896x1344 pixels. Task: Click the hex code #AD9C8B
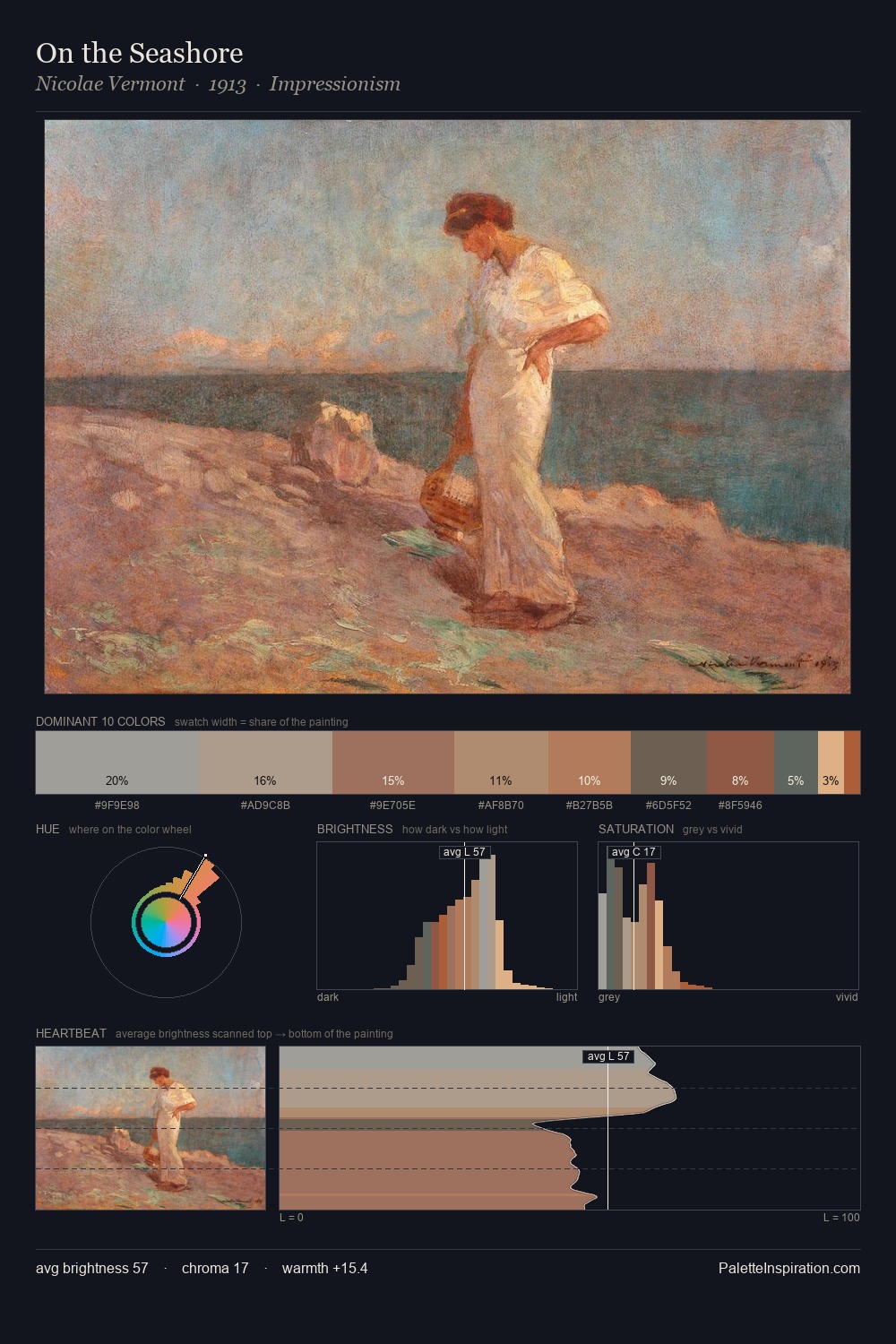[265, 806]
